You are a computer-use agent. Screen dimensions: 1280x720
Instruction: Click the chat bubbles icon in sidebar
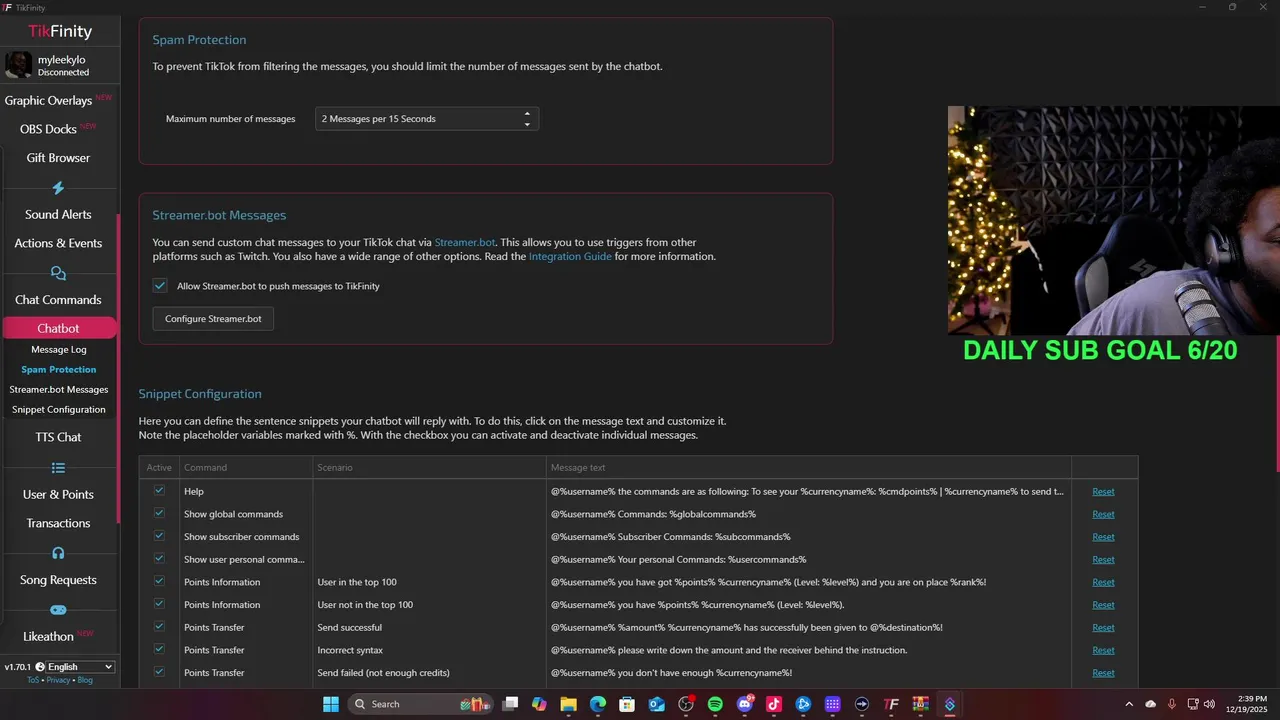click(x=58, y=273)
